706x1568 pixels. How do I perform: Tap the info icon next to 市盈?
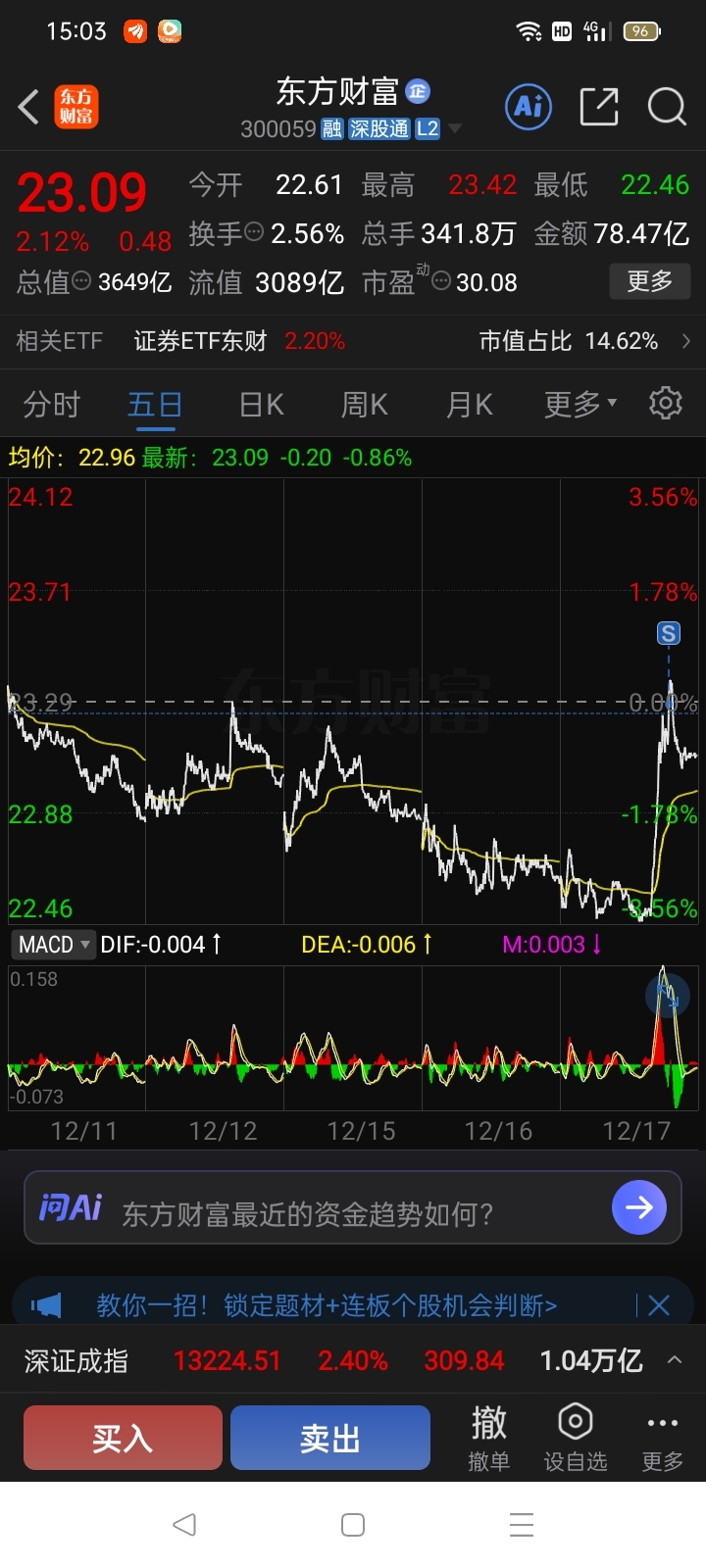pos(440,282)
